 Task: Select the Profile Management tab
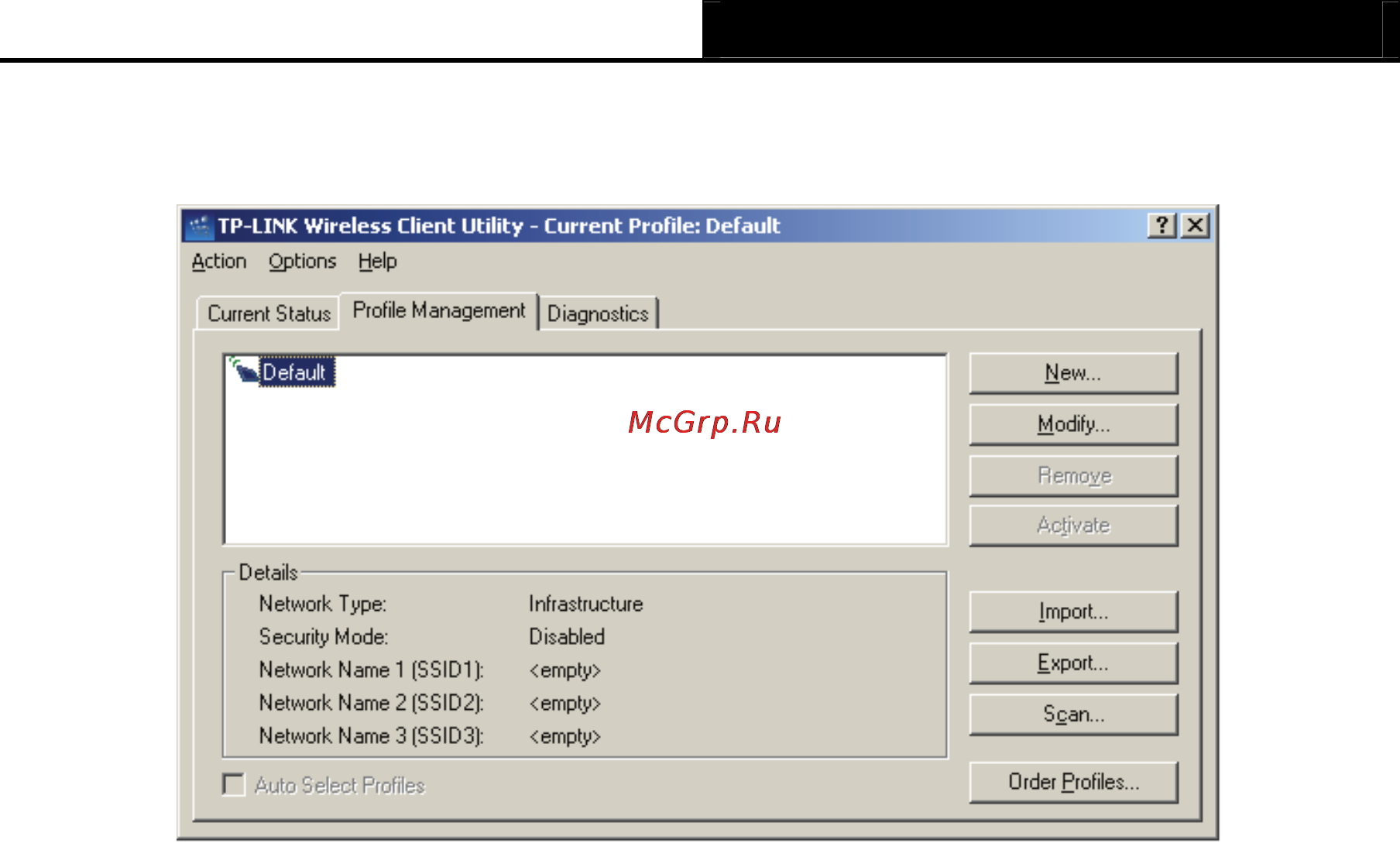tap(439, 310)
